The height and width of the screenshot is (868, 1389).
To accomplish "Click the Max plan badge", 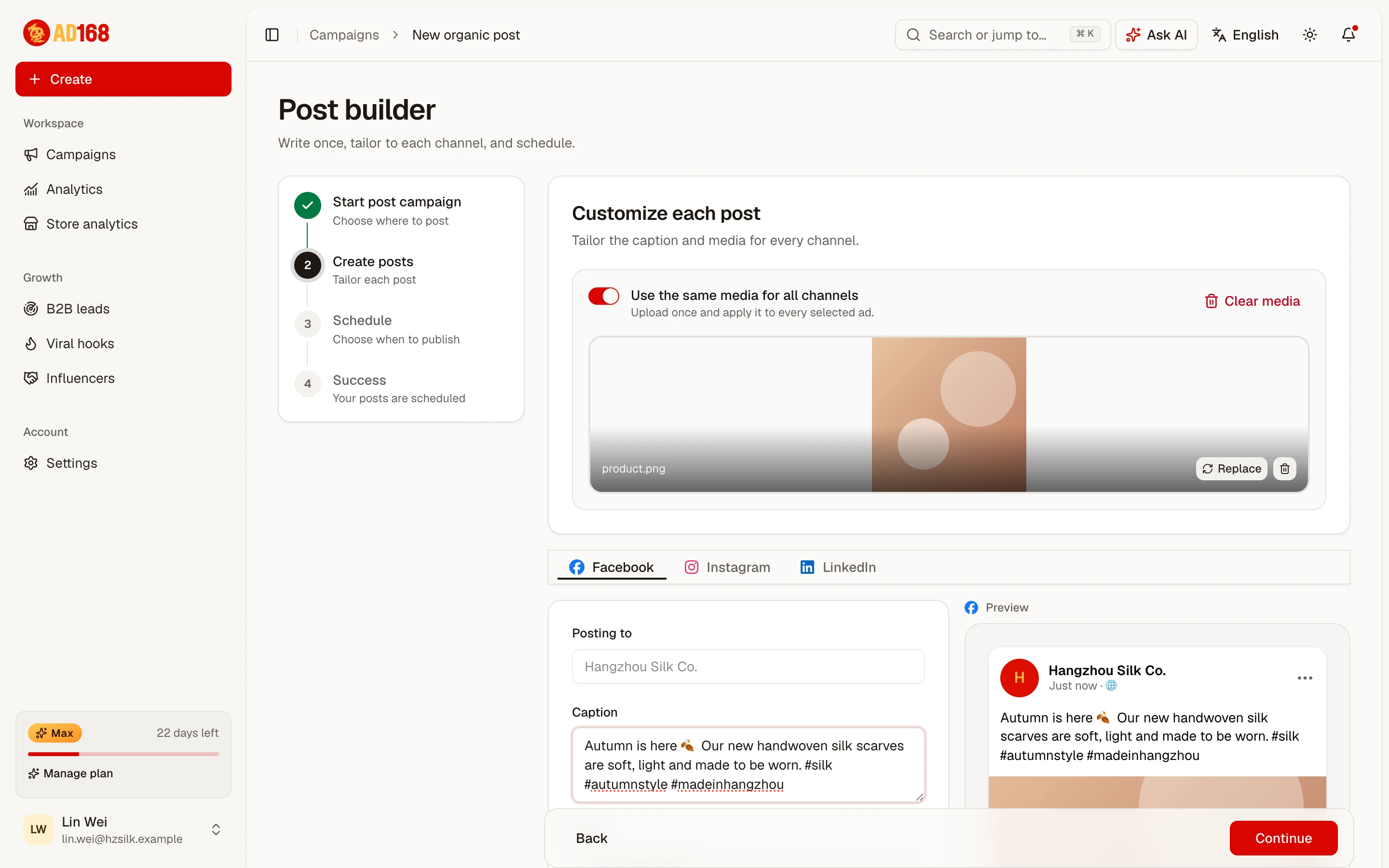I will (x=55, y=733).
